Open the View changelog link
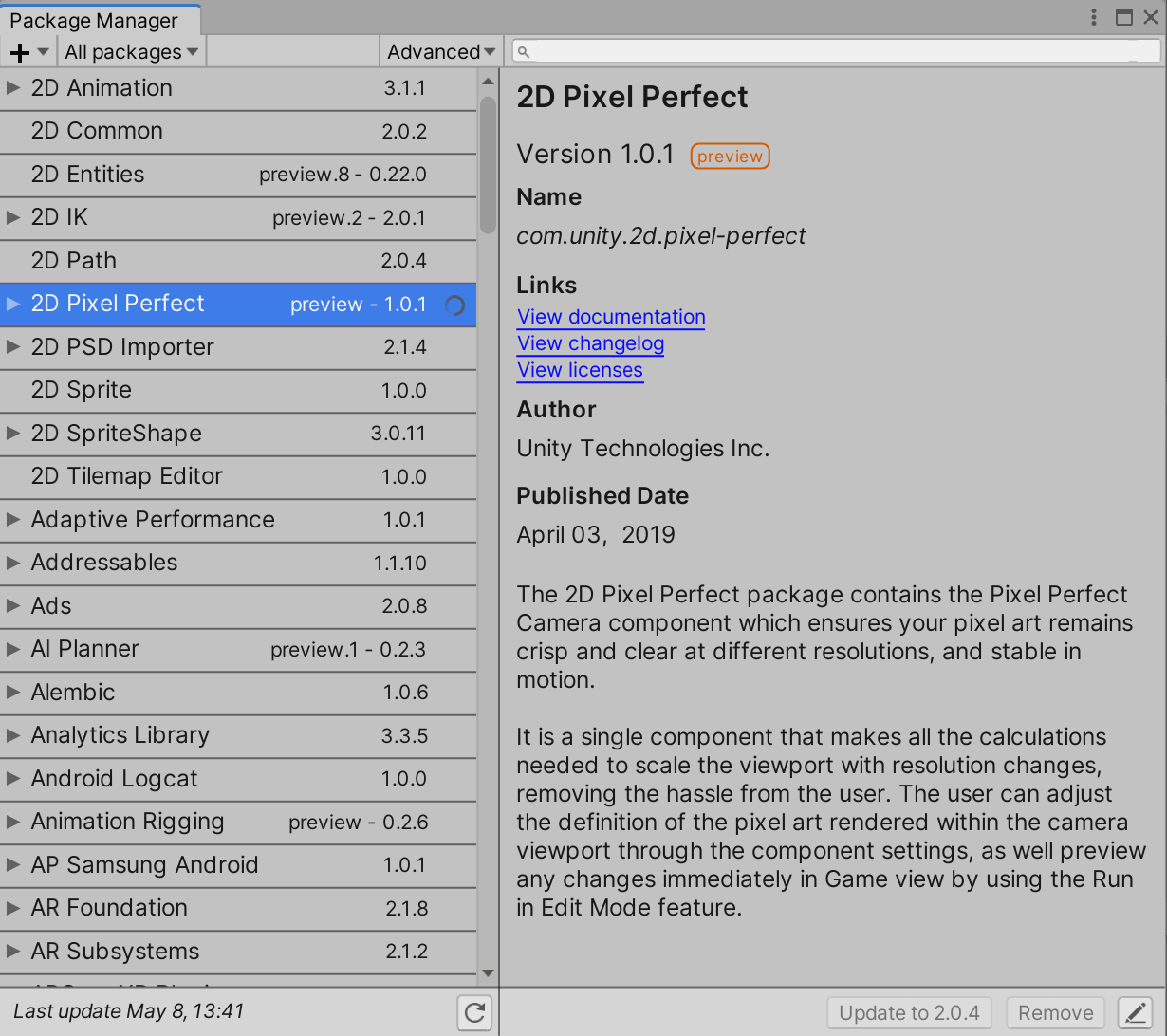This screenshot has height=1036, width=1167. [590, 343]
